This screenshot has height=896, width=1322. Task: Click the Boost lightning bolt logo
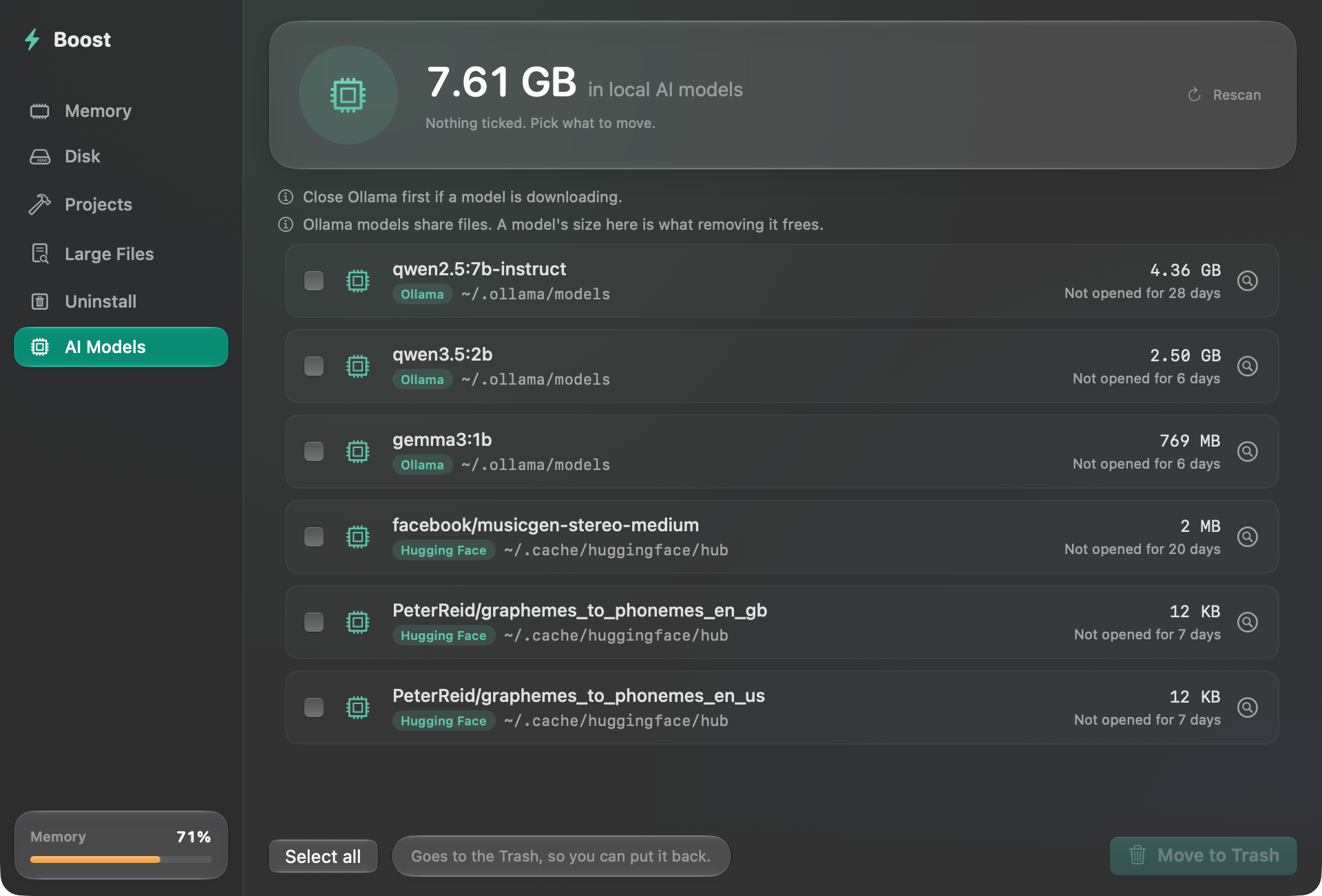coord(32,40)
